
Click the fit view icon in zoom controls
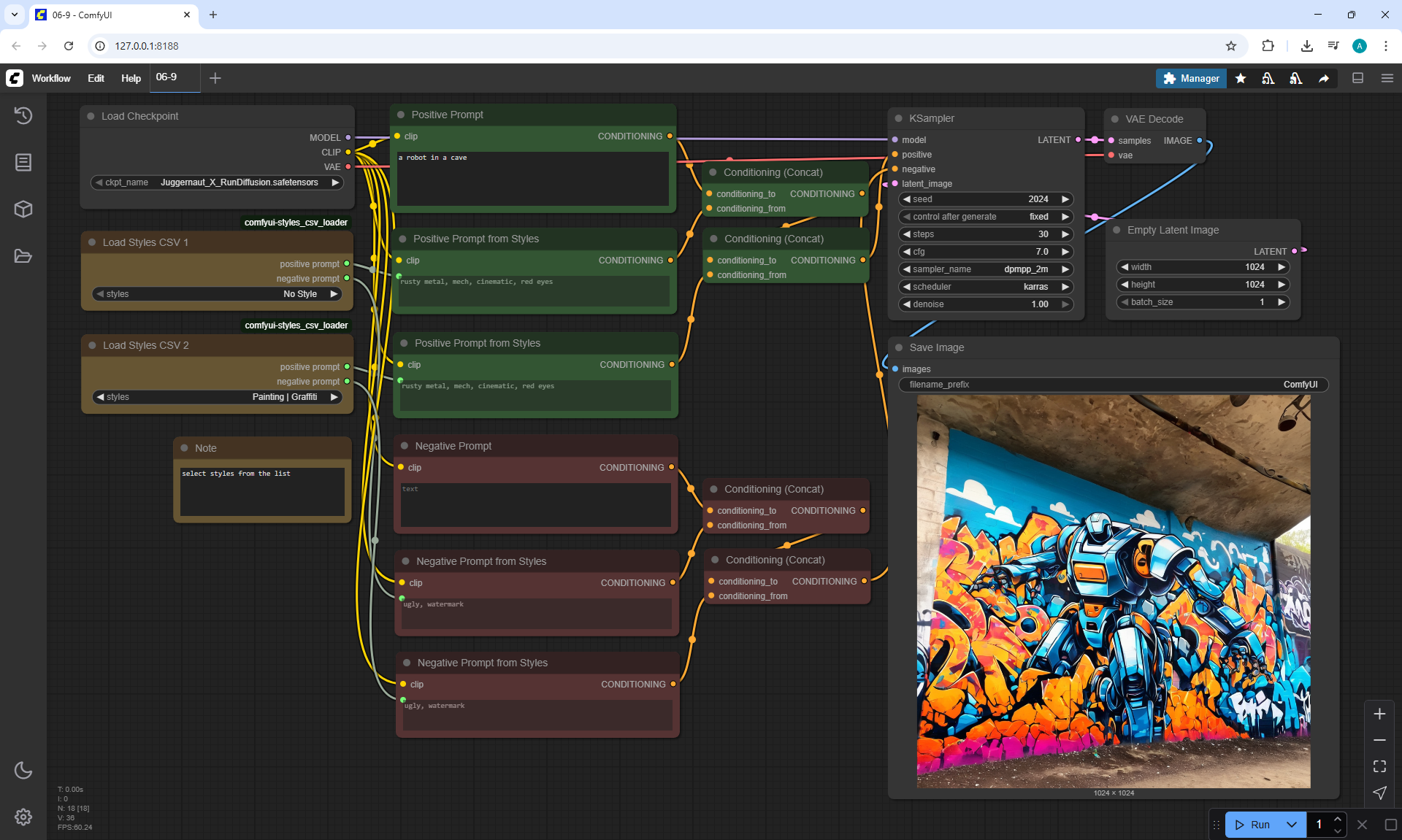click(x=1379, y=766)
